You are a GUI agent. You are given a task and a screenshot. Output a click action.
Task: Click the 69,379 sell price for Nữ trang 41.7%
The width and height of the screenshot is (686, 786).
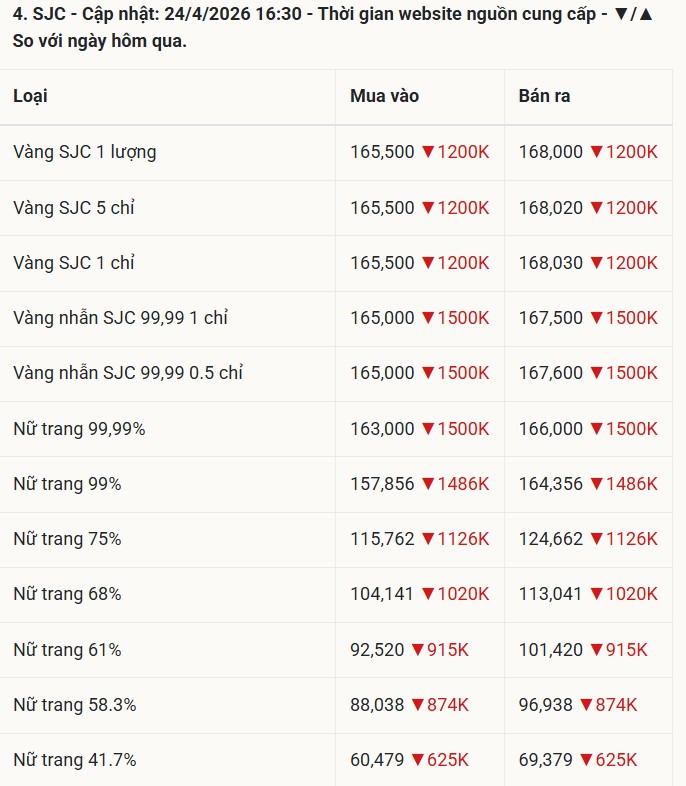pos(545,760)
